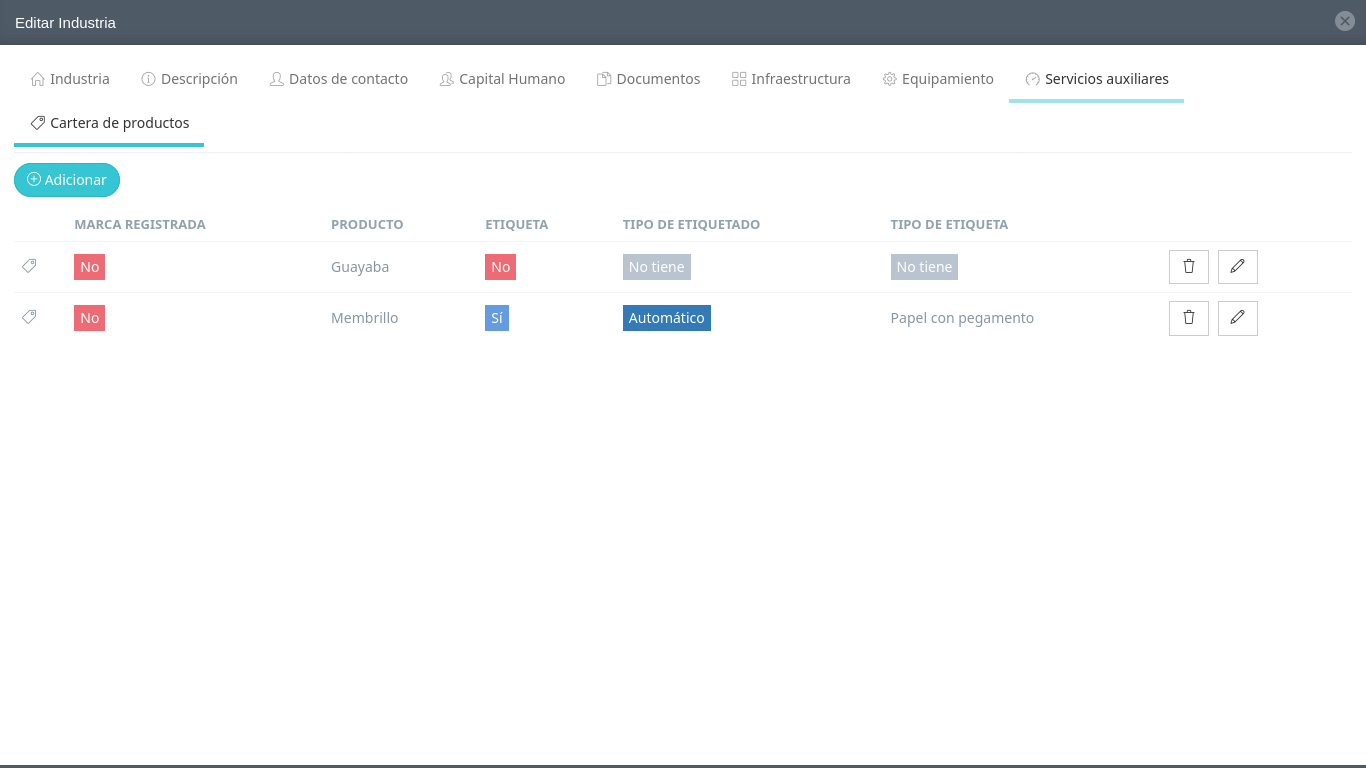Select the Cartera de productos tab
The width and height of the screenshot is (1366, 768).
[109, 123]
